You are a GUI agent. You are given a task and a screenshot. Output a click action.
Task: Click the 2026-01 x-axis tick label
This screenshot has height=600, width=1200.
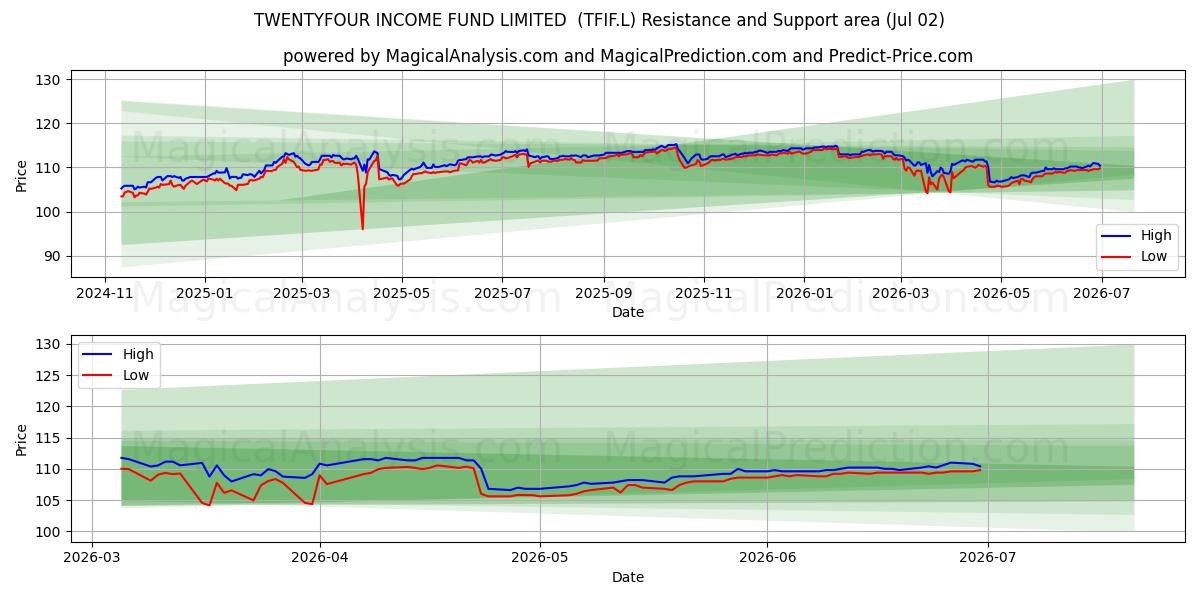coord(804,295)
